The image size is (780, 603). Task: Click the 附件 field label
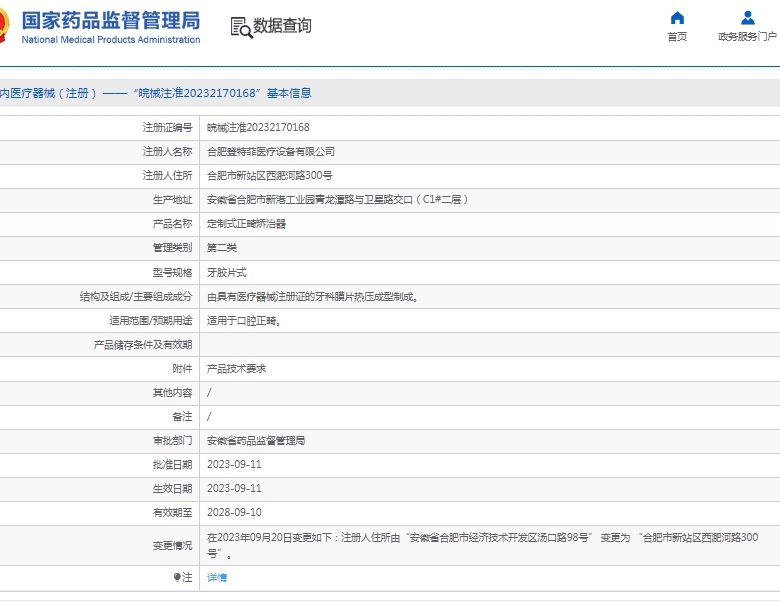tap(182, 369)
